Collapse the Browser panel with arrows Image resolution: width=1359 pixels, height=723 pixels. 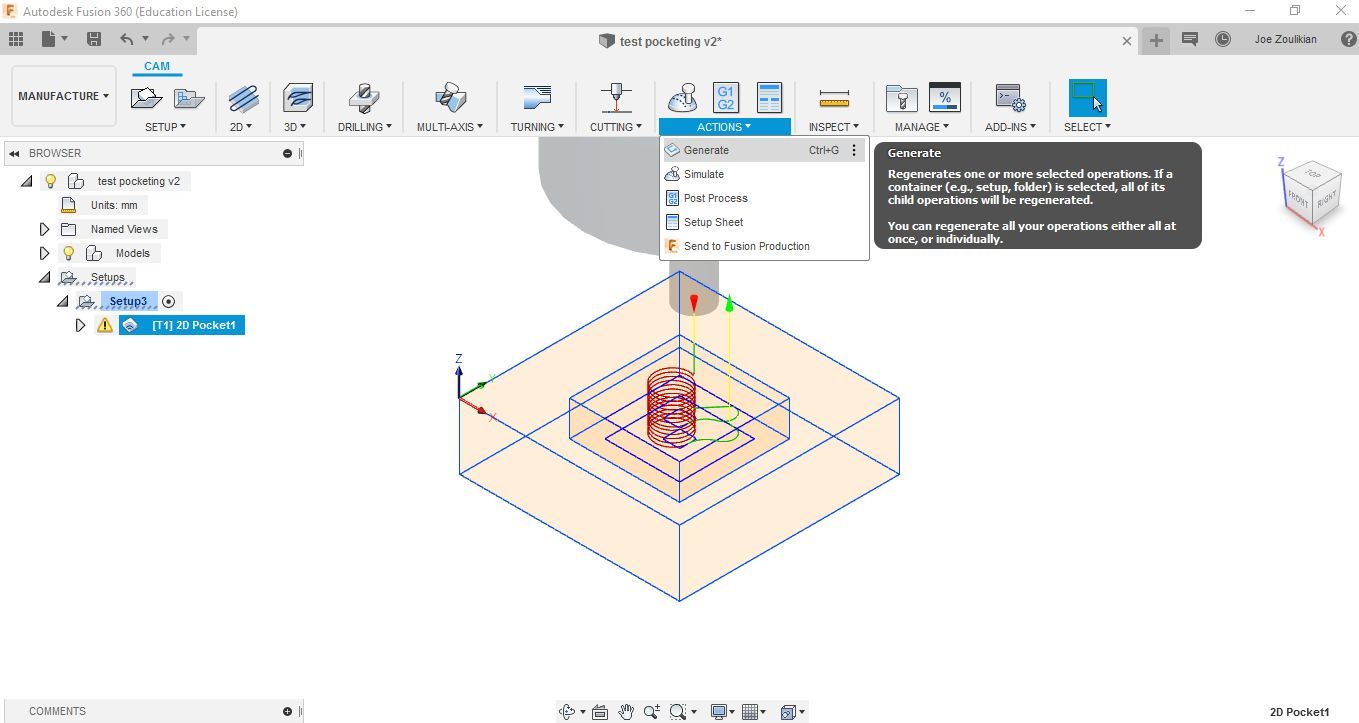point(14,153)
